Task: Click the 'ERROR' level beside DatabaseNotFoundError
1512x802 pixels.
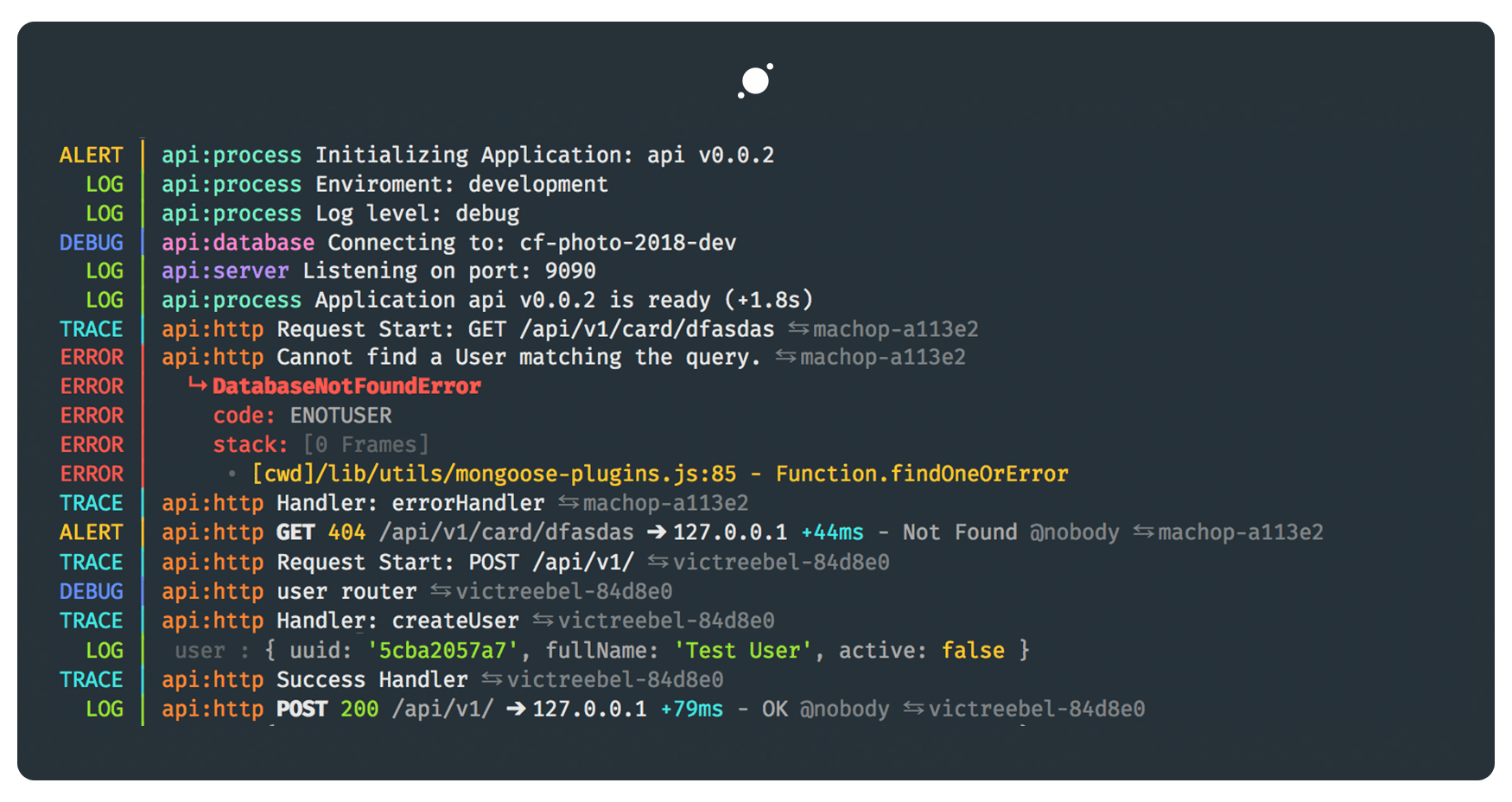Action: click(x=92, y=386)
